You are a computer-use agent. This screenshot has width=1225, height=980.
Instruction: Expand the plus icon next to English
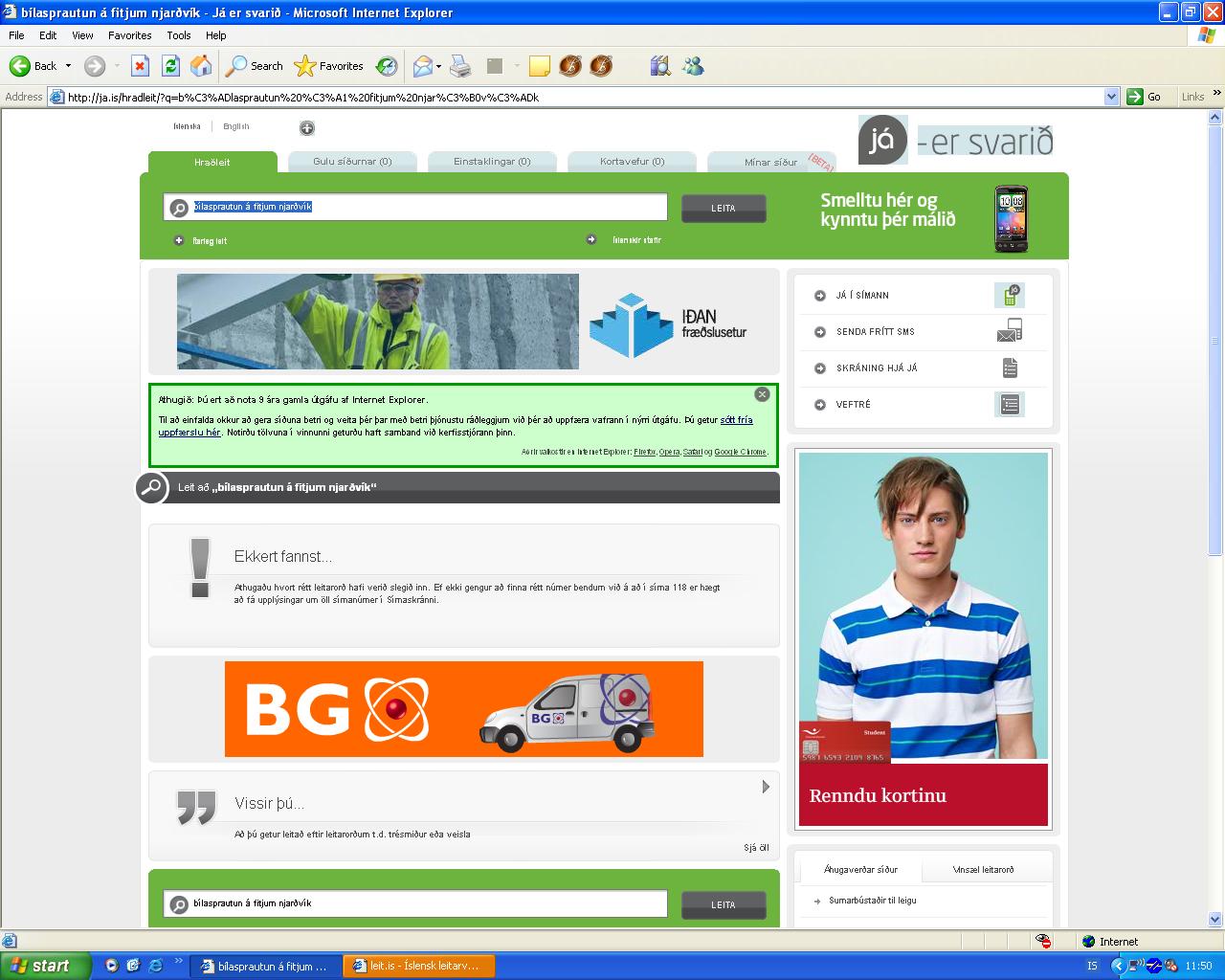pos(306,128)
